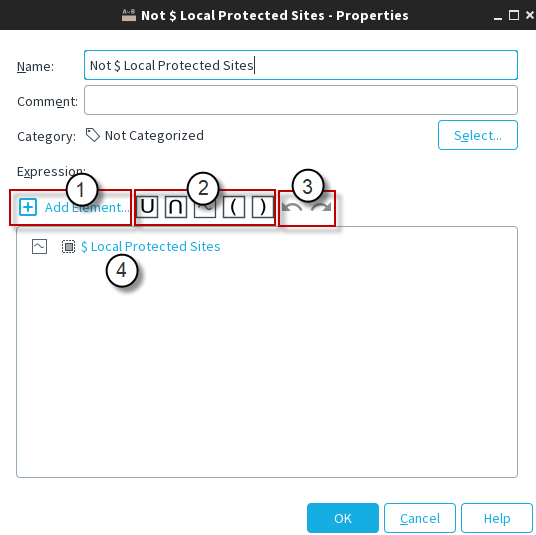Undo the last expression change
The height and width of the screenshot is (535, 536).
pyautogui.click(x=292, y=207)
